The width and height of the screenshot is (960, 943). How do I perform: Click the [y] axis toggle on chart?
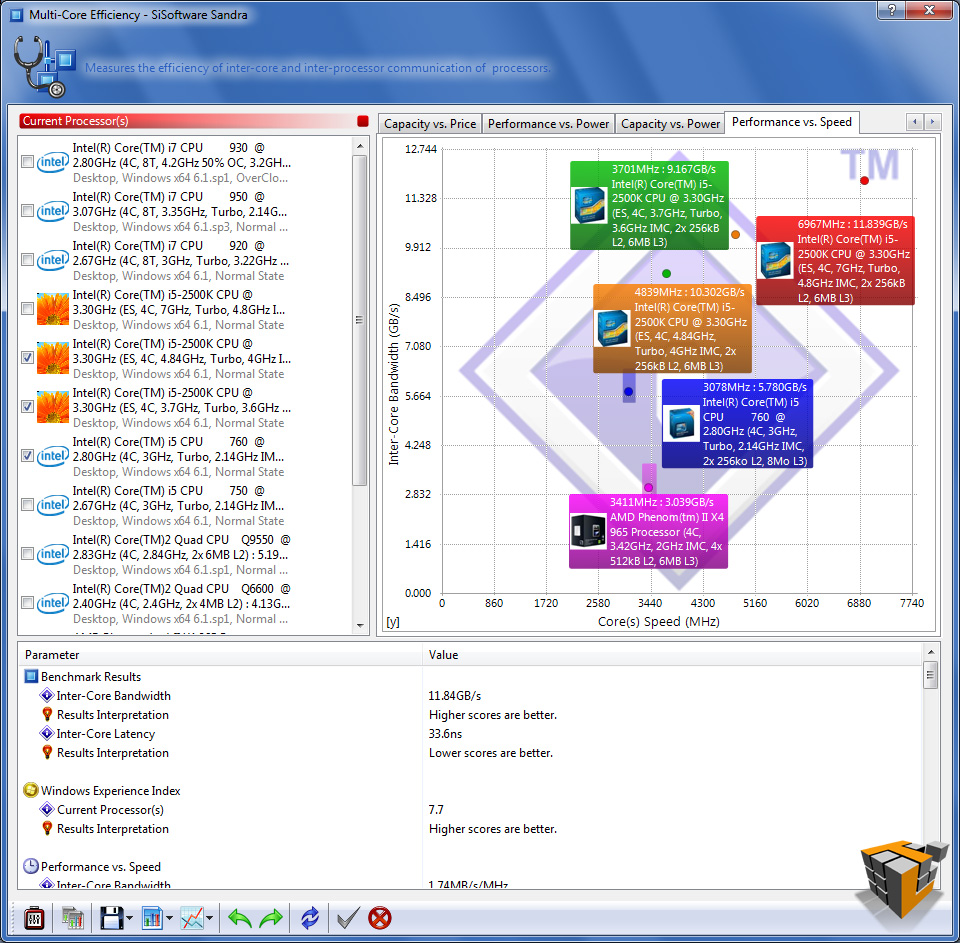(x=393, y=622)
